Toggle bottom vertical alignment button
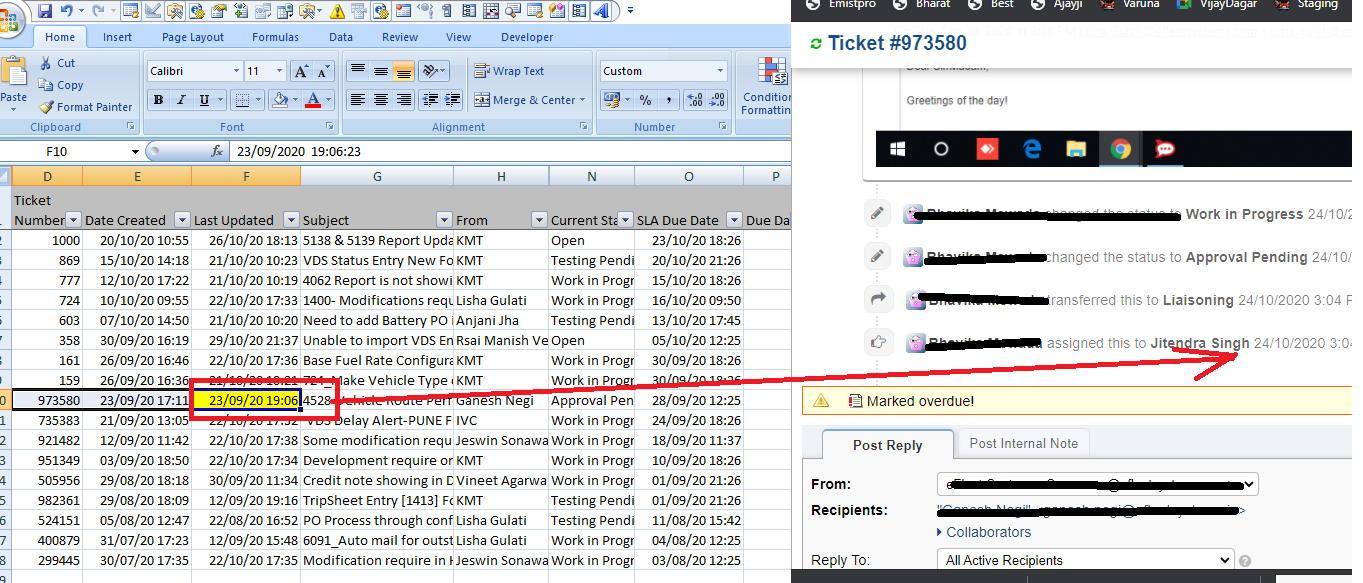This screenshot has width=1363, height=583. tap(403, 72)
